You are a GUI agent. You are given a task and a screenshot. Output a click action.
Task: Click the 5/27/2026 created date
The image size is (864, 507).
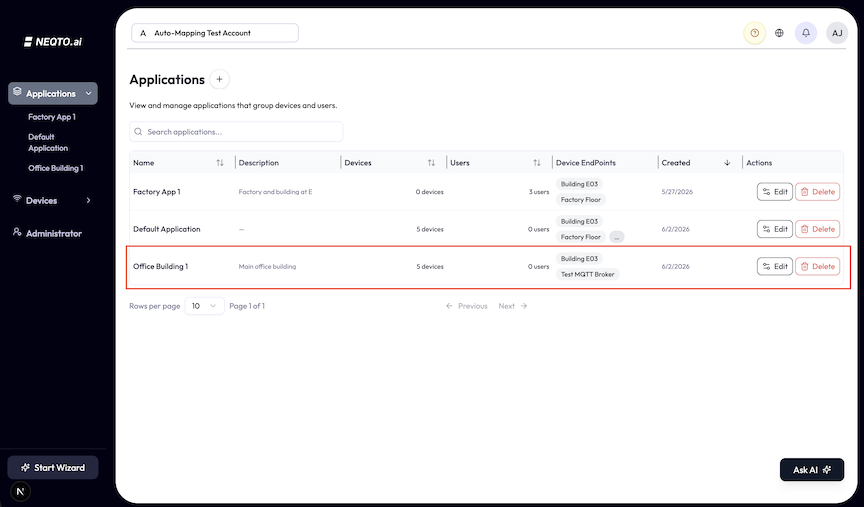click(x=677, y=192)
